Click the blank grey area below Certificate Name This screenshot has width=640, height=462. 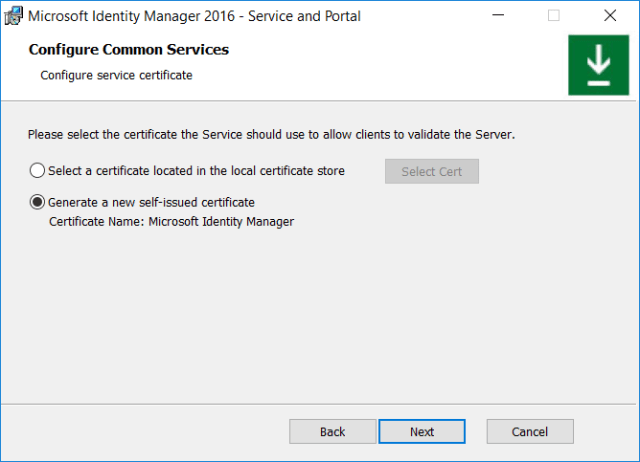(x=320, y=310)
